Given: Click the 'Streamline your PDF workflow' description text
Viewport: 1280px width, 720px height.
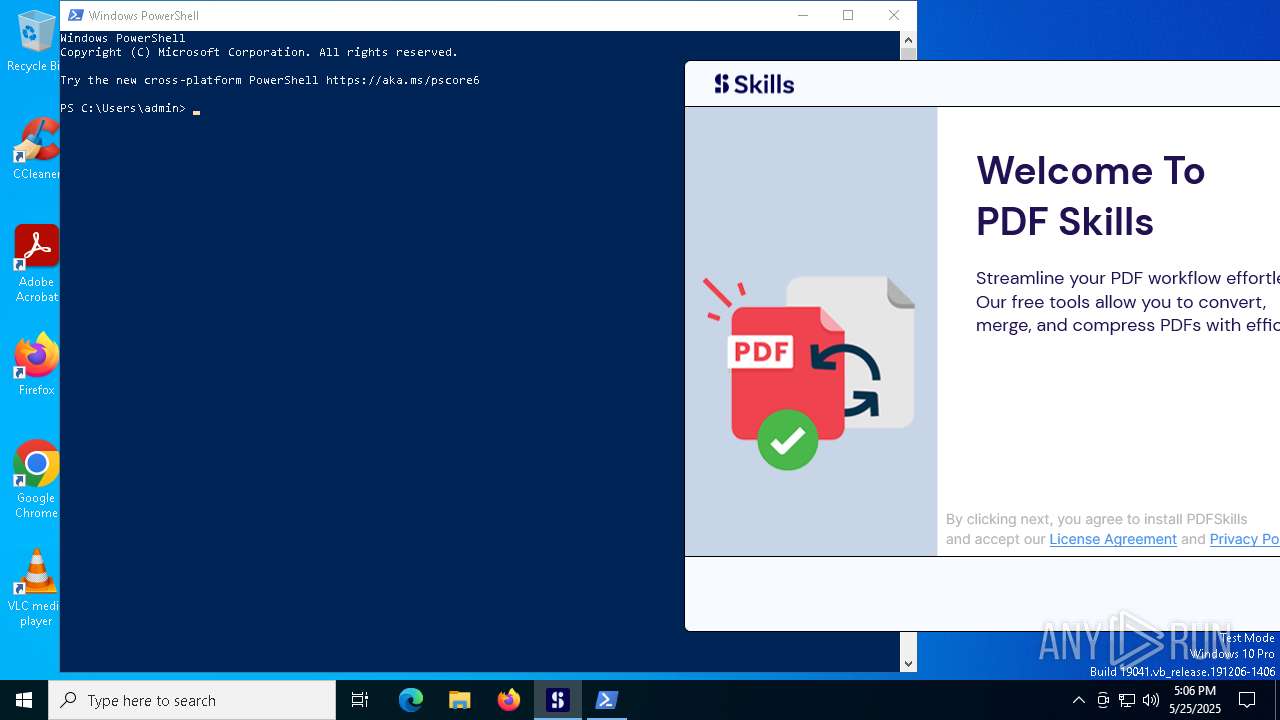Looking at the screenshot, I should click(x=1128, y=301).
